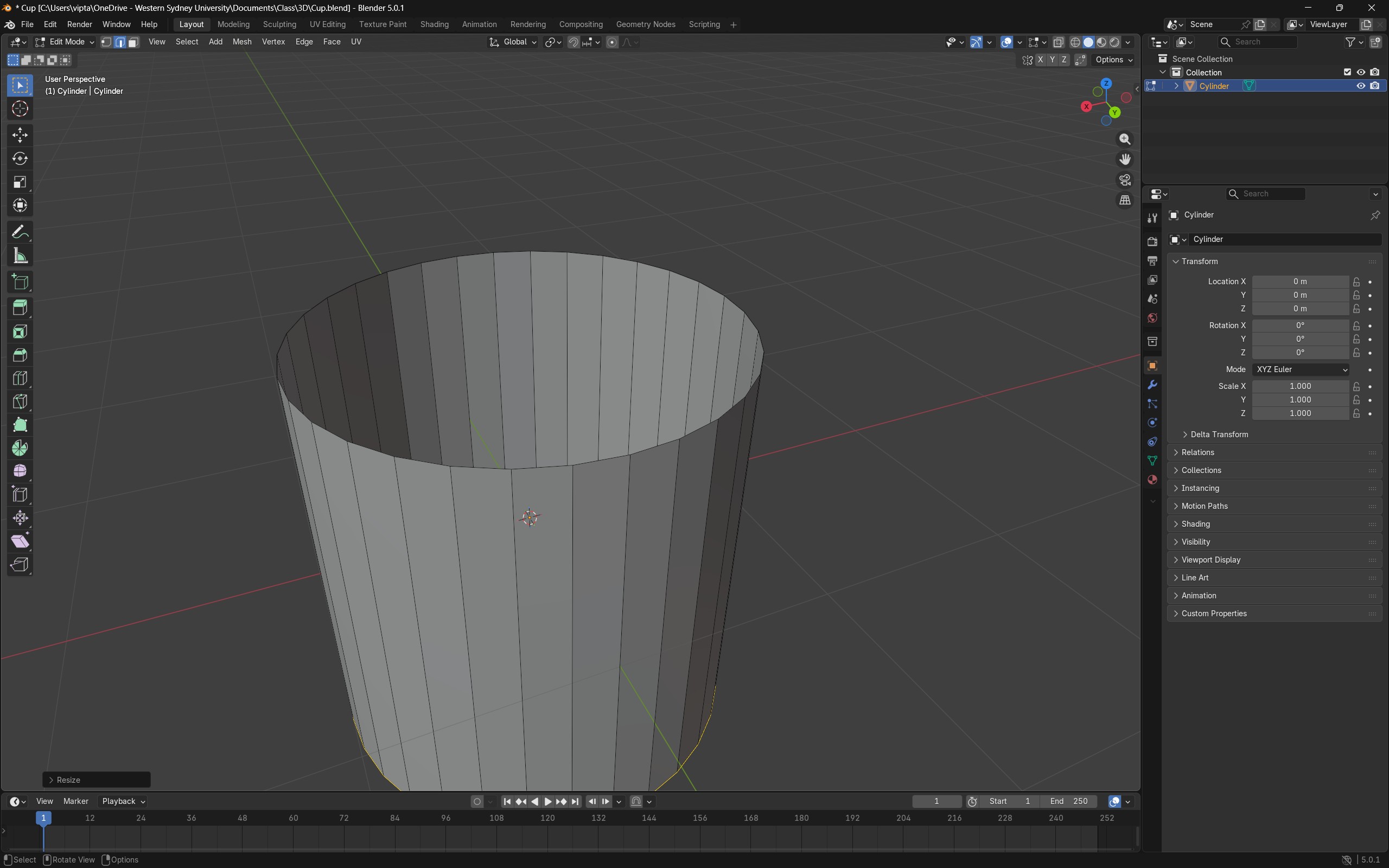Screen dimensions: 1389x868
Task: Switch to the Sculpting workspace tab
Action: coord(279,24)
